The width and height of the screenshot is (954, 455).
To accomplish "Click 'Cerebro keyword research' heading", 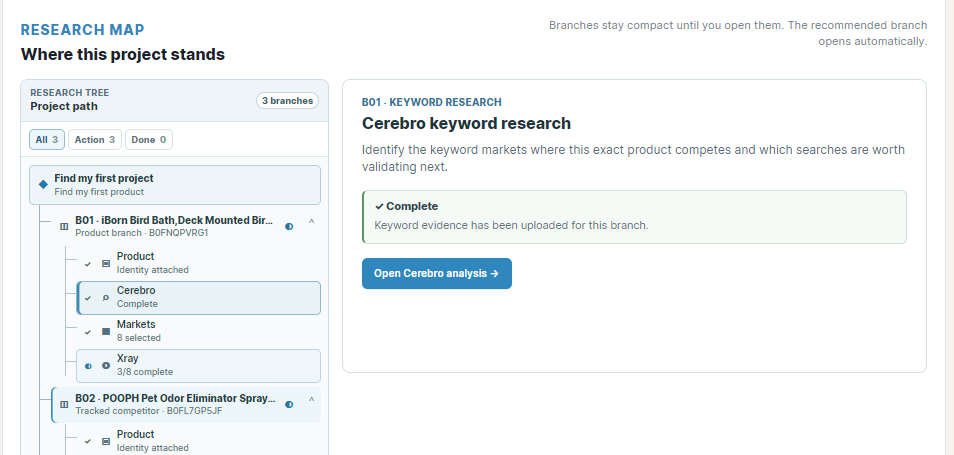I will 466,123.
